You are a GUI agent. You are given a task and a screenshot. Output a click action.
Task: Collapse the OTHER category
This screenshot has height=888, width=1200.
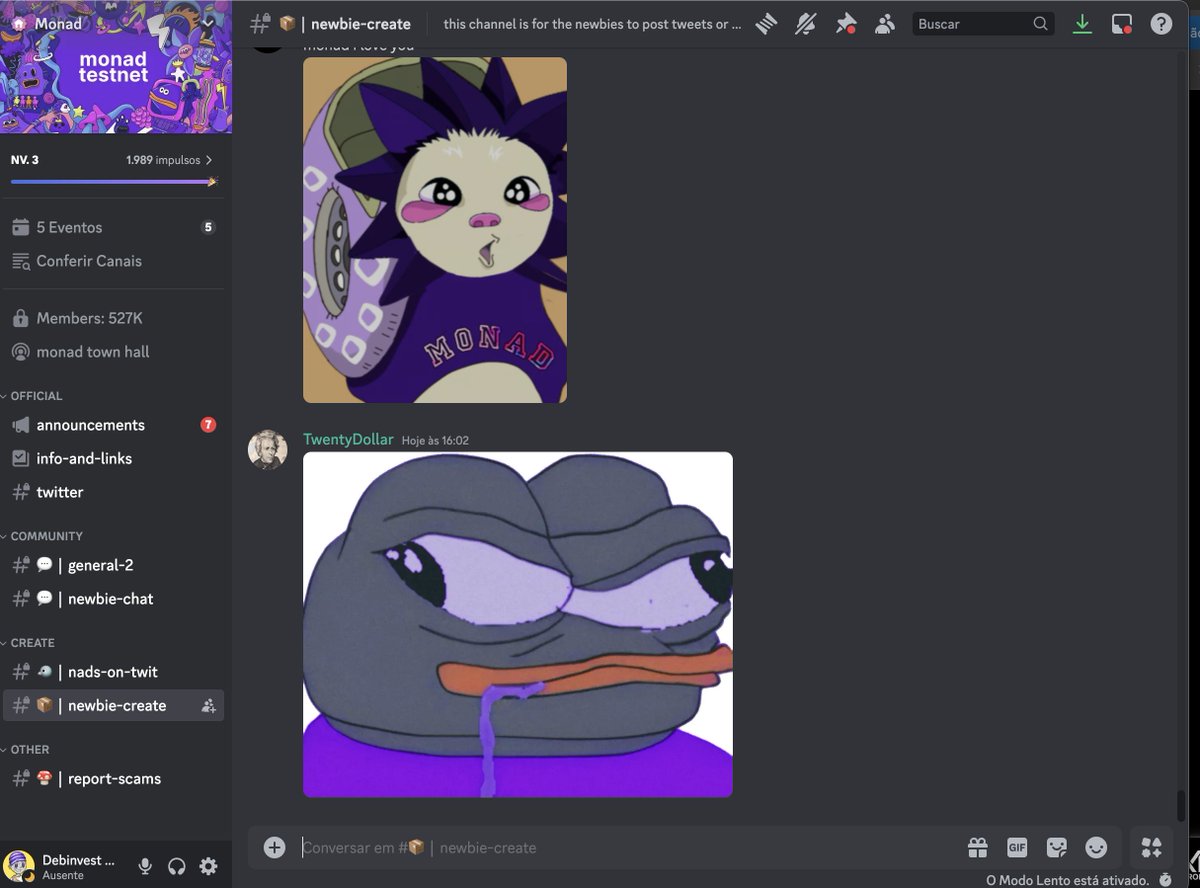pos(30,750)
